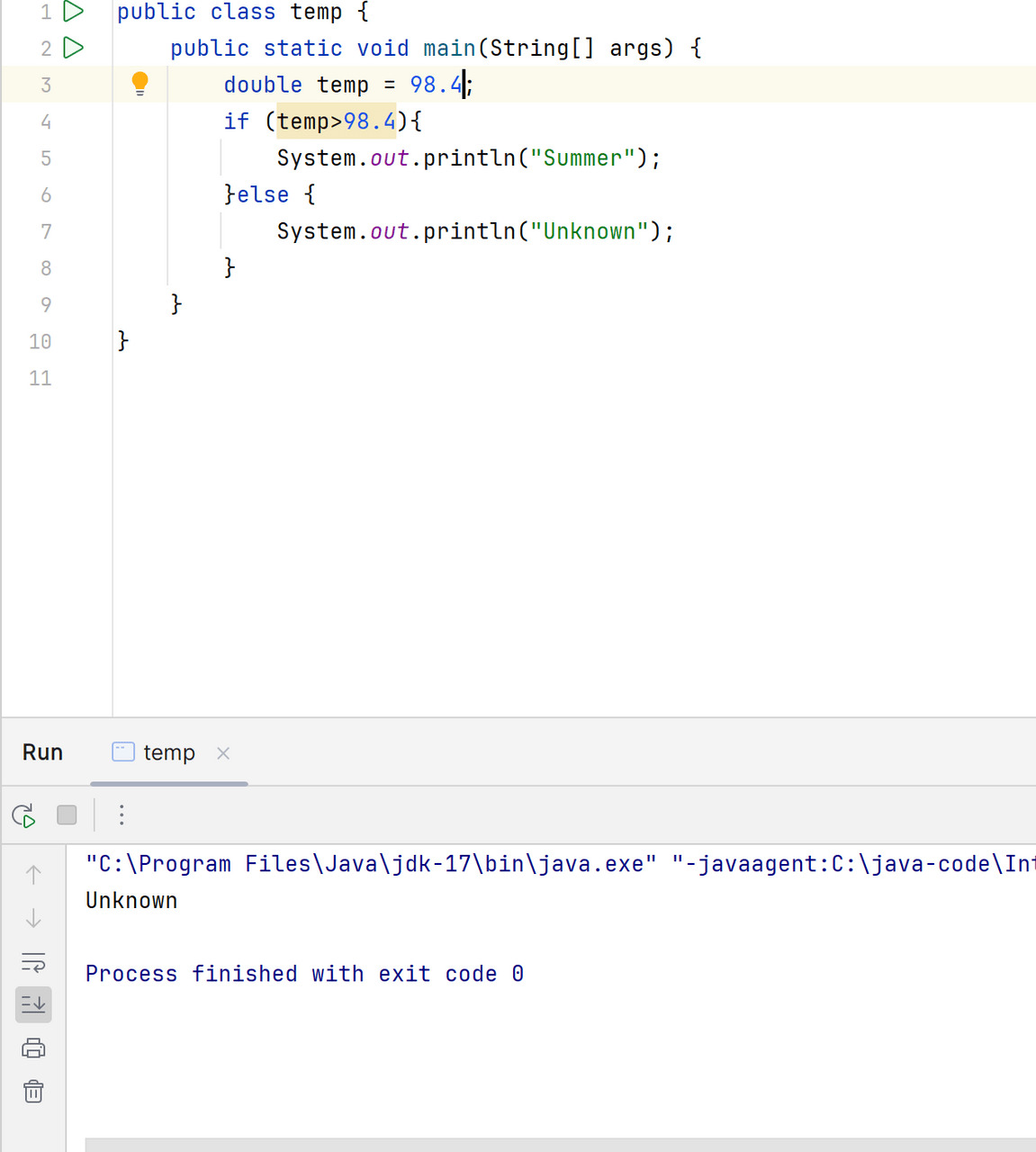Jump up the stack trace with up arrow

[33, 874]
